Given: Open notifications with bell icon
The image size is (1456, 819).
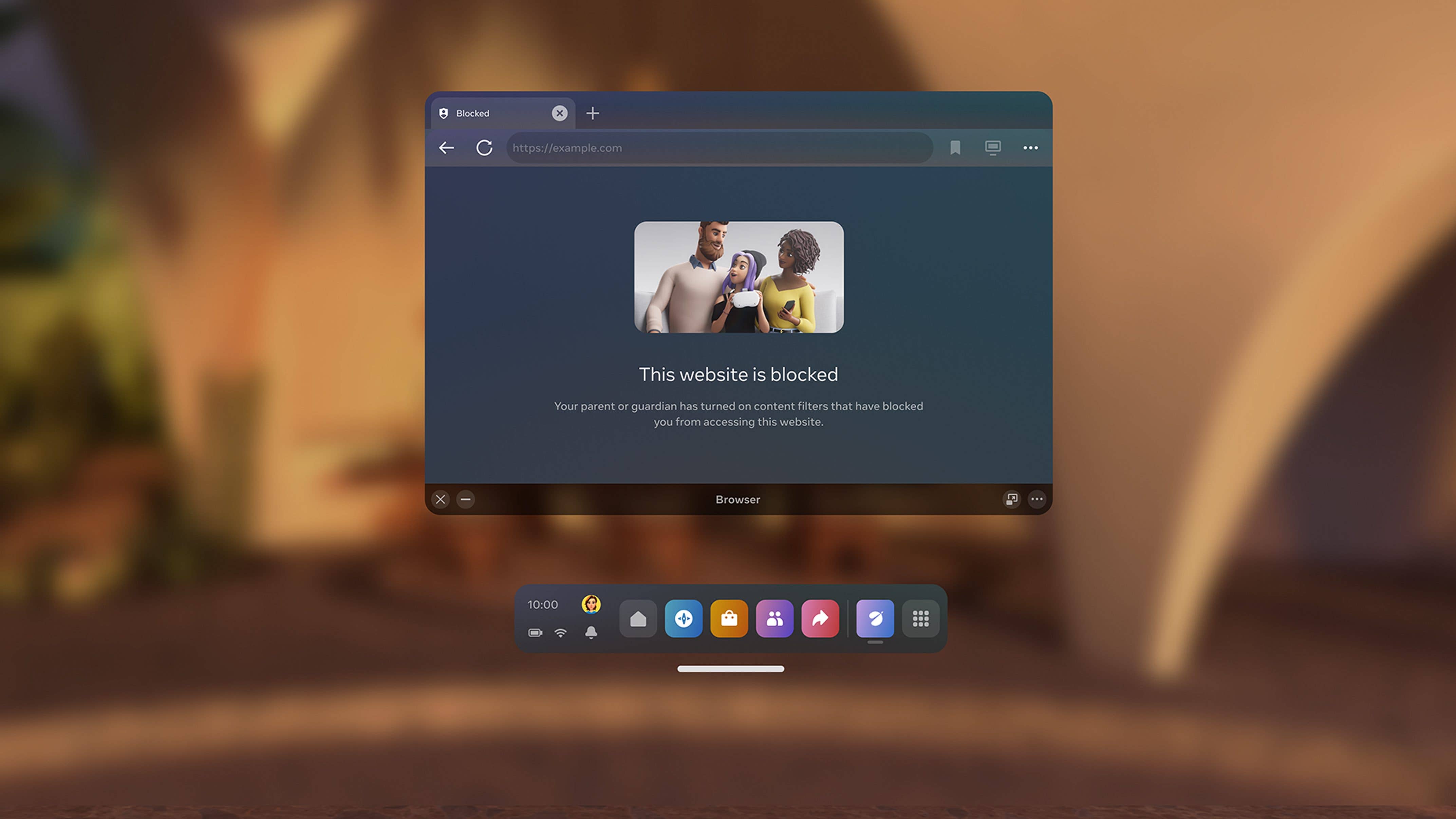Looking at the screenshot, I should [591, 632].
